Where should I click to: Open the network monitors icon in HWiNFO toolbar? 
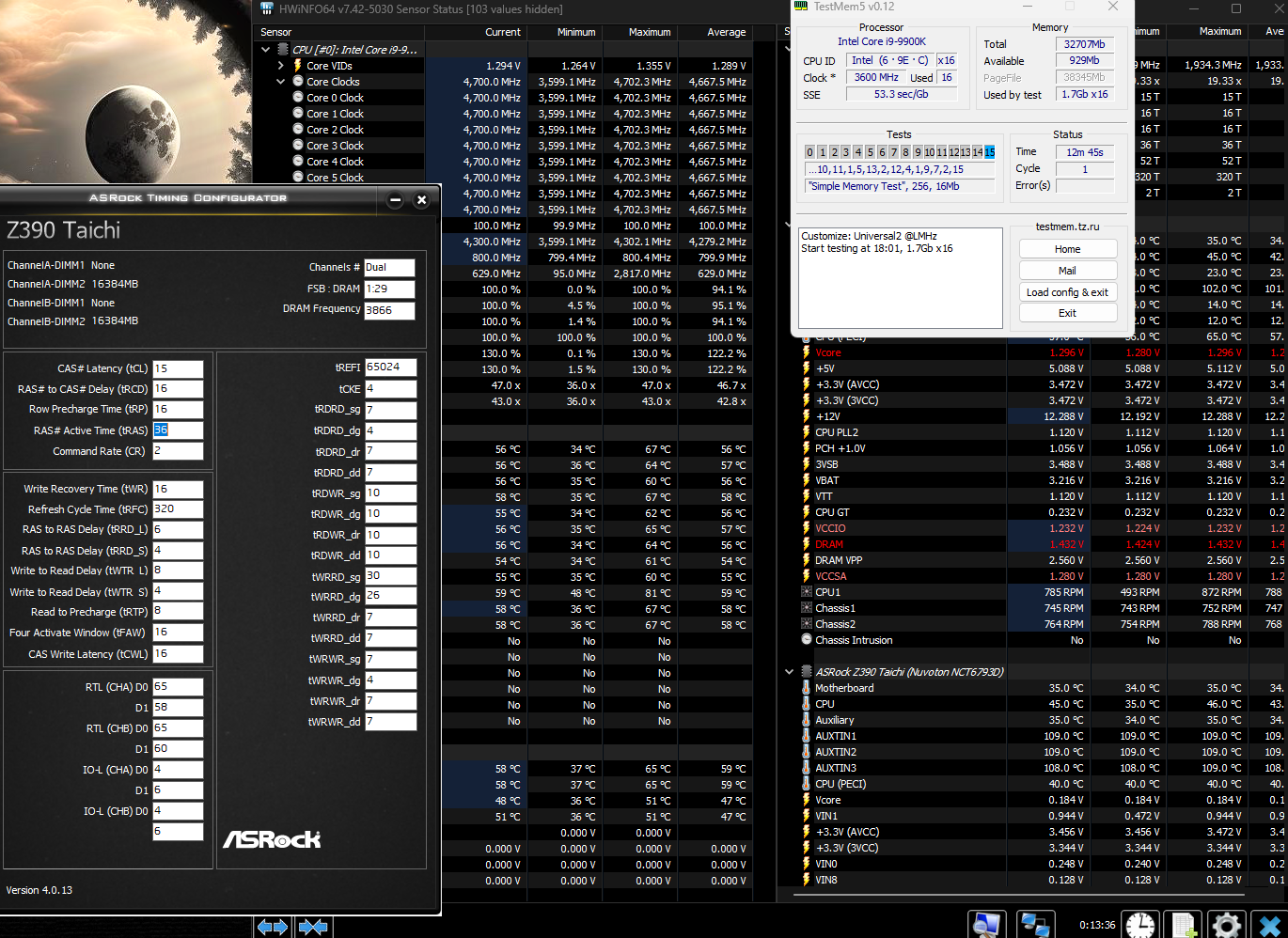pos(1035,925)
